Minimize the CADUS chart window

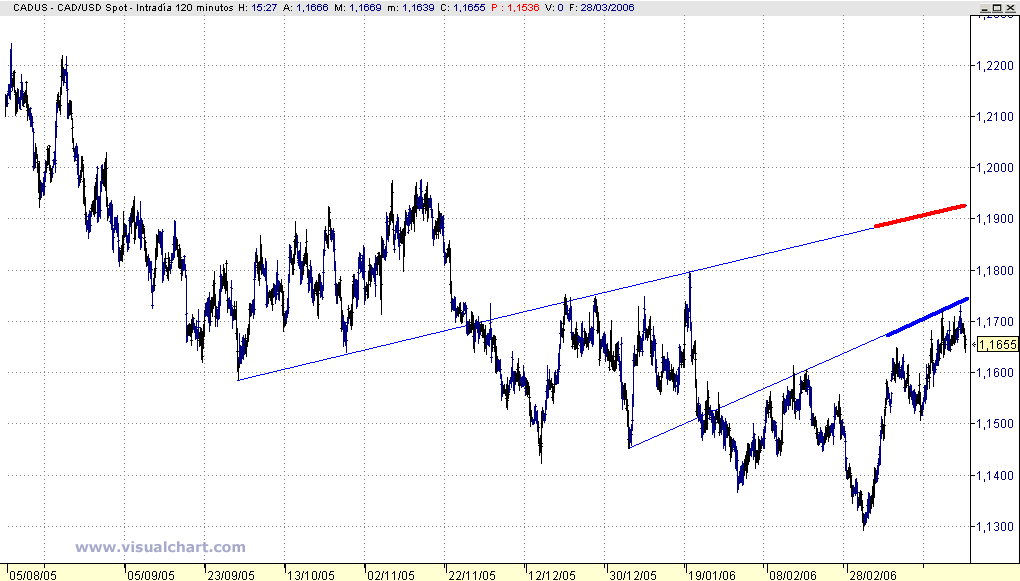click(987, 8)
